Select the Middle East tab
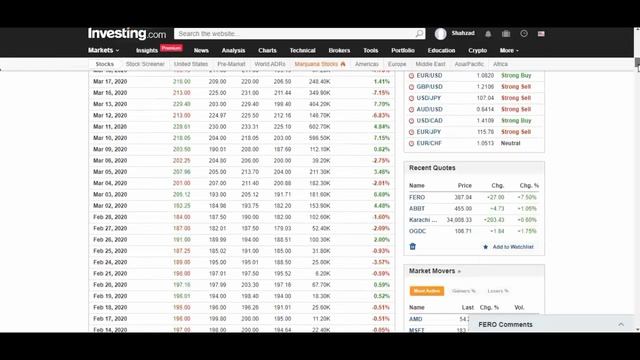The width and height of the screenshot is (640, 360). (x=430, y=64)
